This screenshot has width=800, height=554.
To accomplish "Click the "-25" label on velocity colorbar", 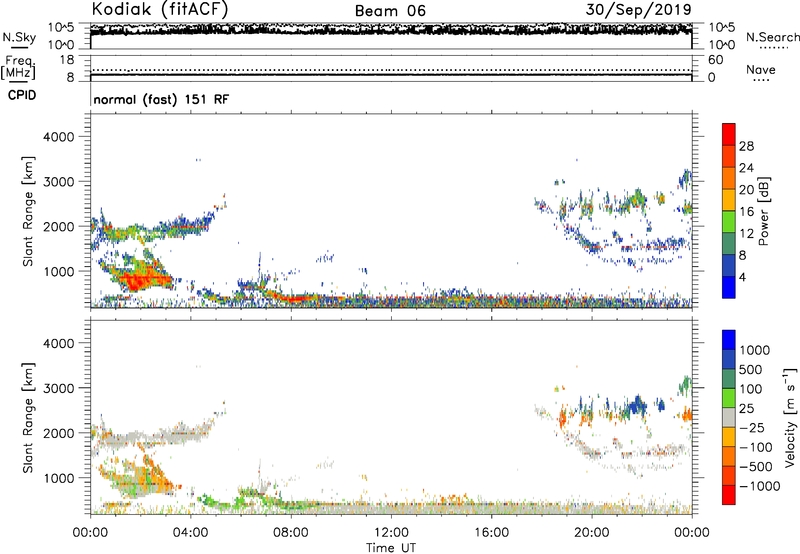I will [753, 427].
